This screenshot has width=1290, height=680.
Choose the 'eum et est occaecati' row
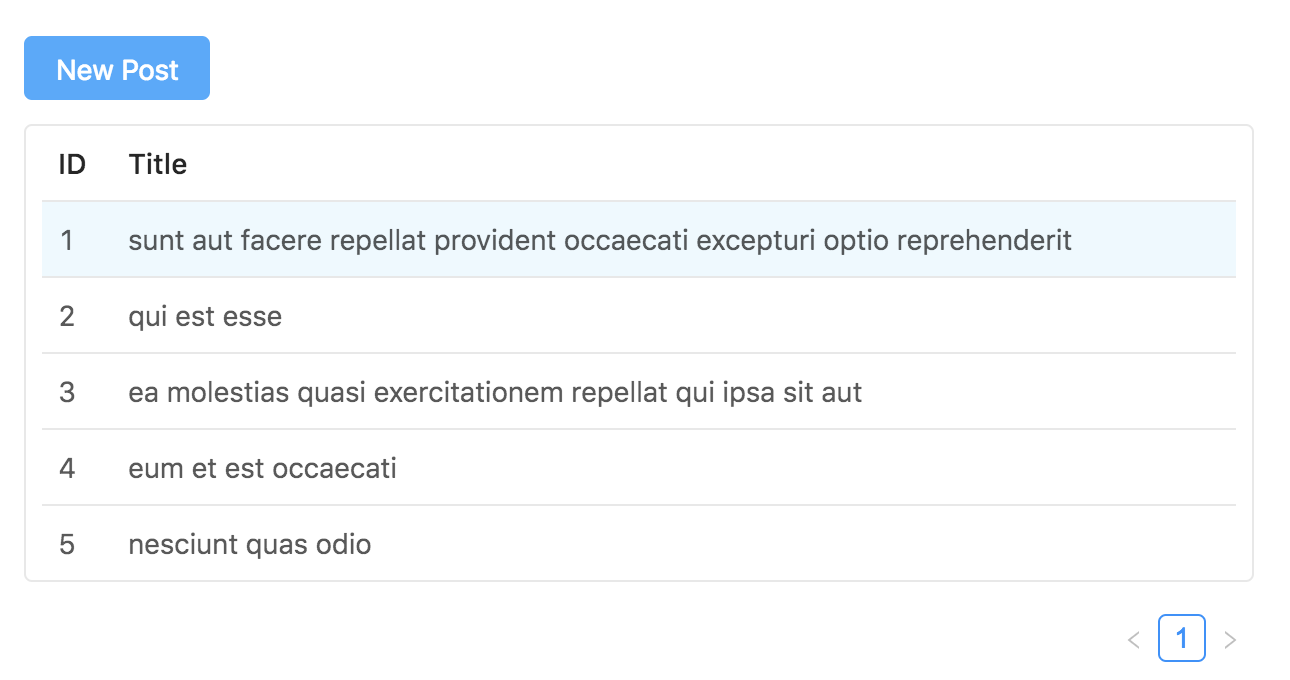pos(262,468)
